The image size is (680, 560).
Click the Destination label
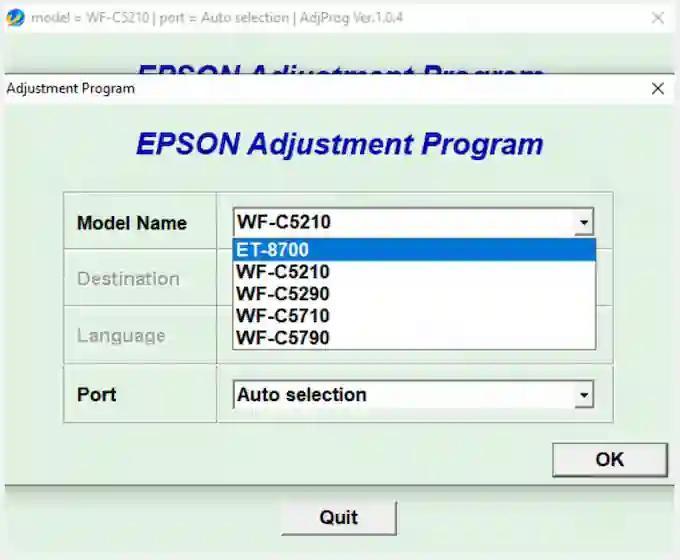[x=128, y=279]
